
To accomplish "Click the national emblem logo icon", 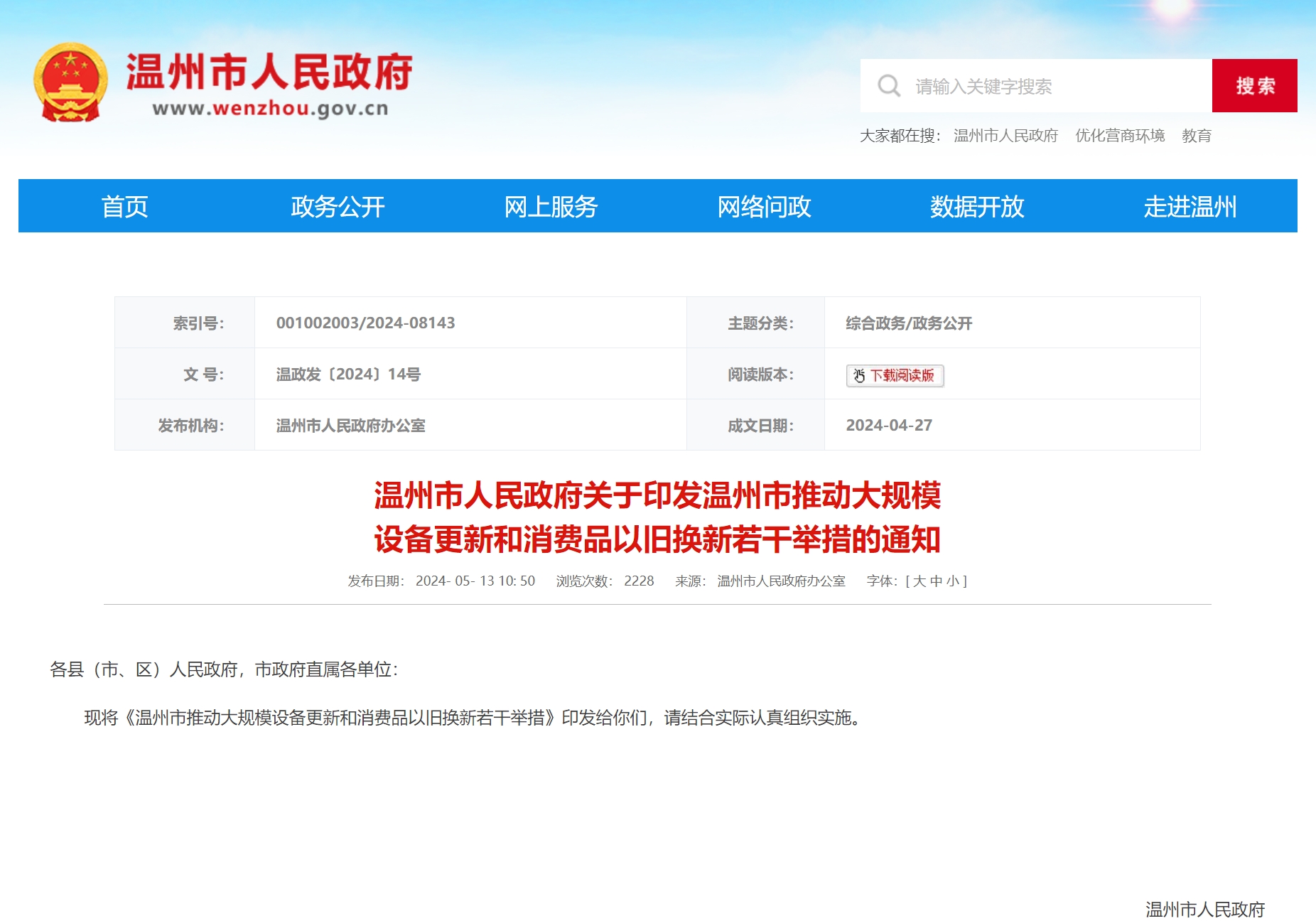I will (70, 82).
